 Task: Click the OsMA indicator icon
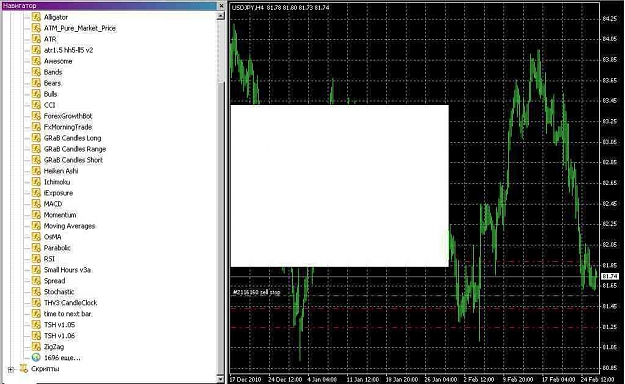[x=36, y=237]
